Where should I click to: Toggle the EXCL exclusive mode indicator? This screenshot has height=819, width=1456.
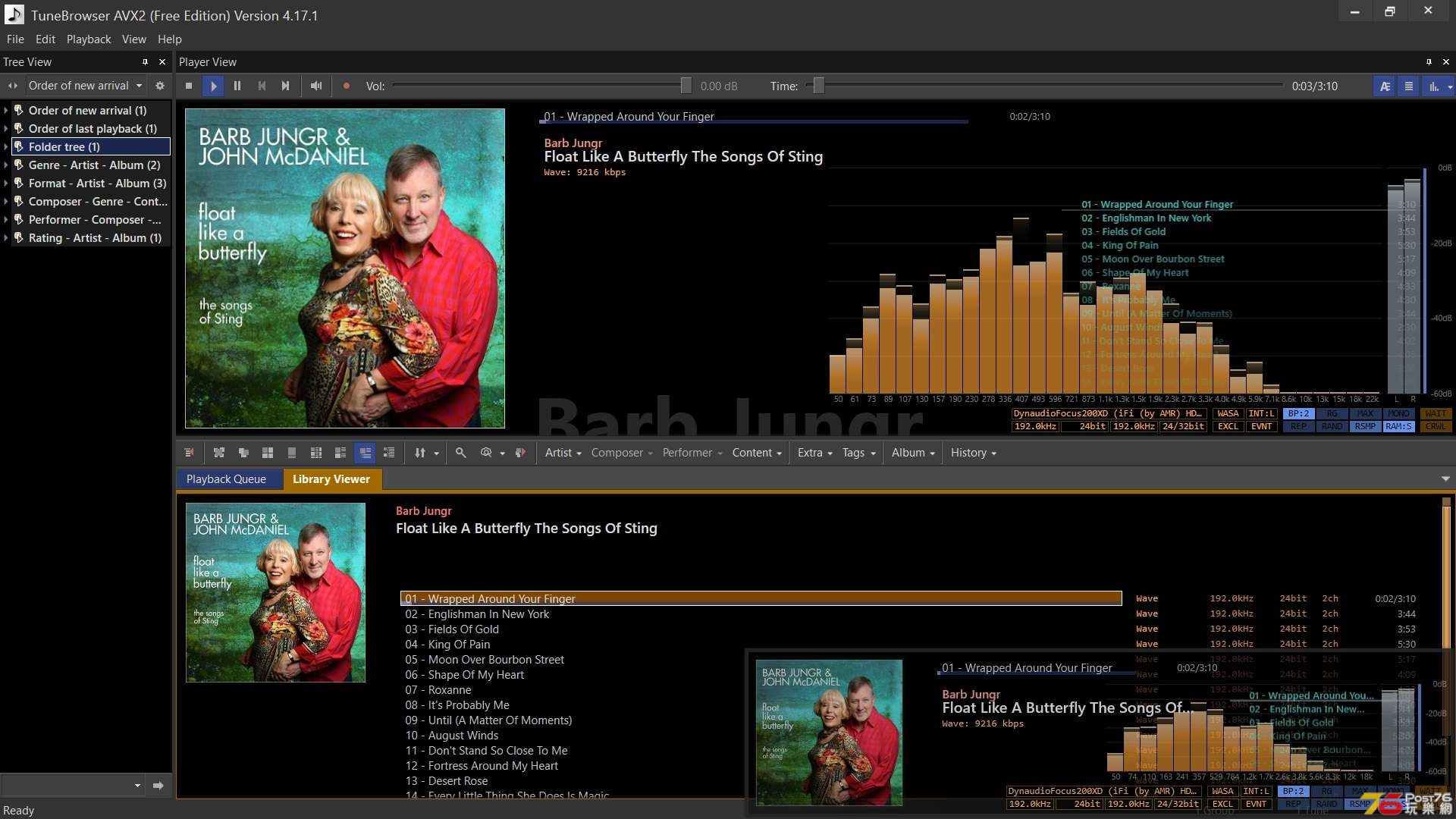(1228, 426)
